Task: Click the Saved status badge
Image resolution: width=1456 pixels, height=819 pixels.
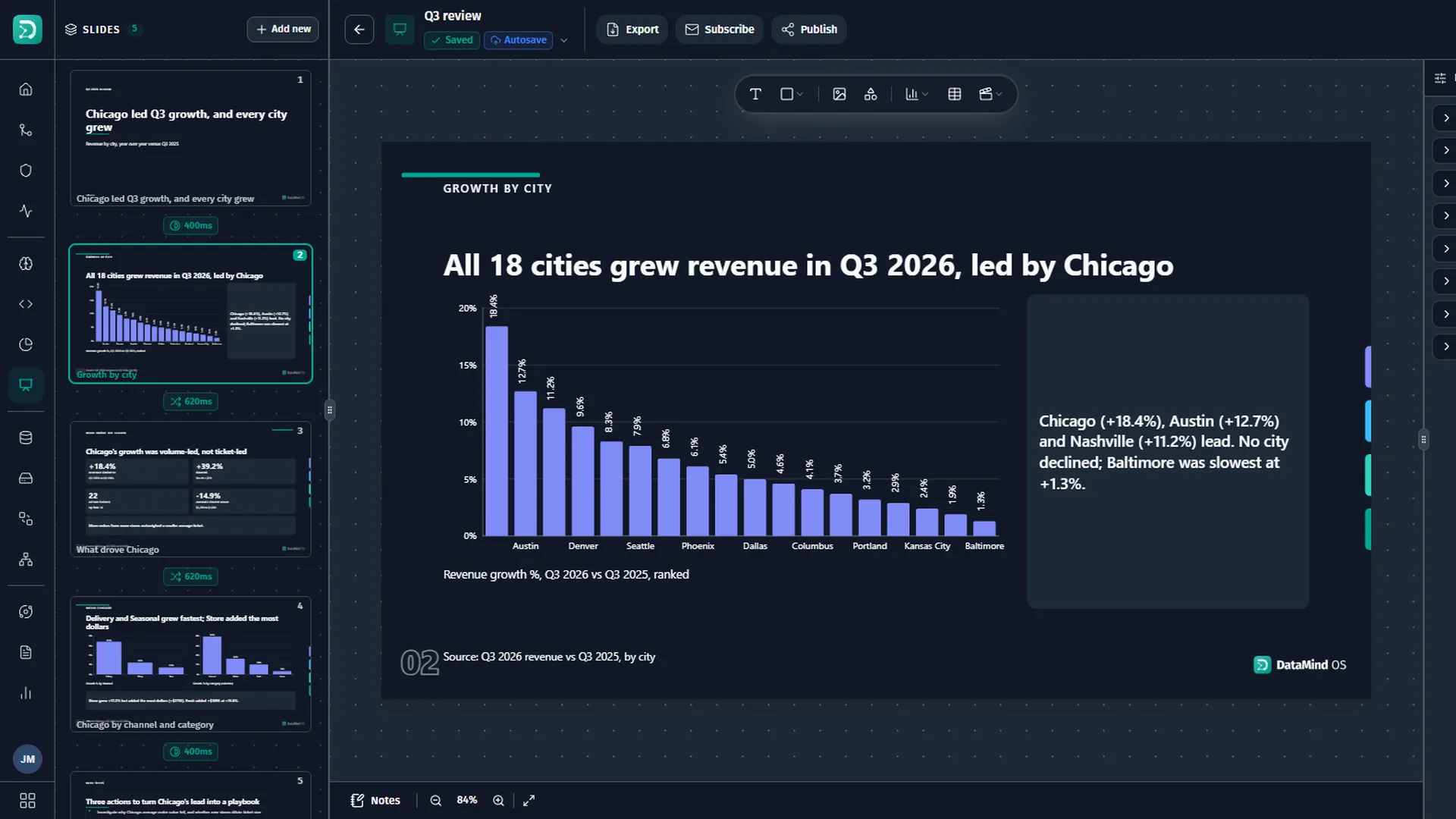Action: pyautogui.click(x=452, y=40)
